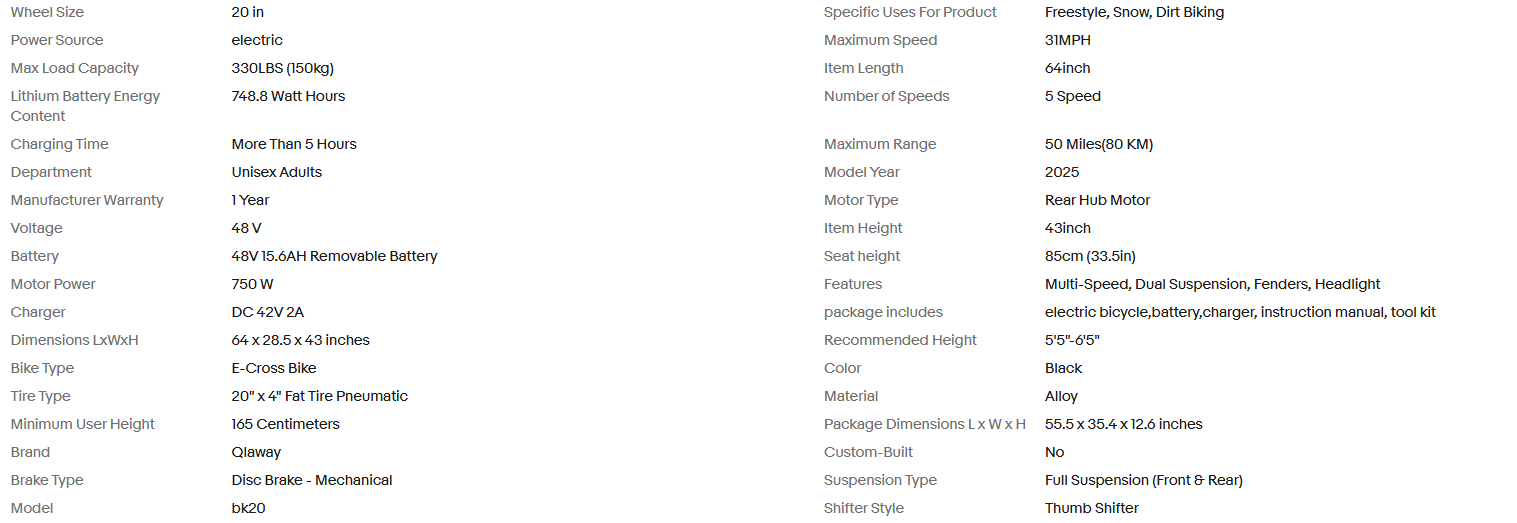Select the "bk20" model value
Image resolution: width=1517 pixels, height=523 pixels.
coord(248,509)
